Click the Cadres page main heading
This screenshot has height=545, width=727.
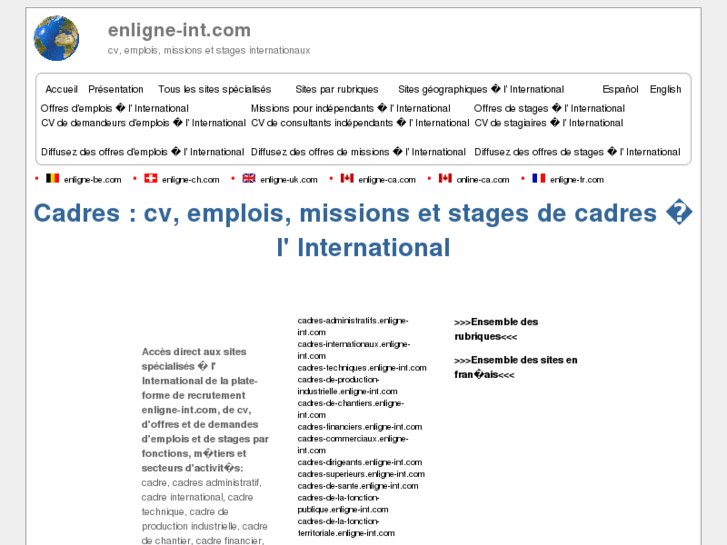(x=364, y=231)
